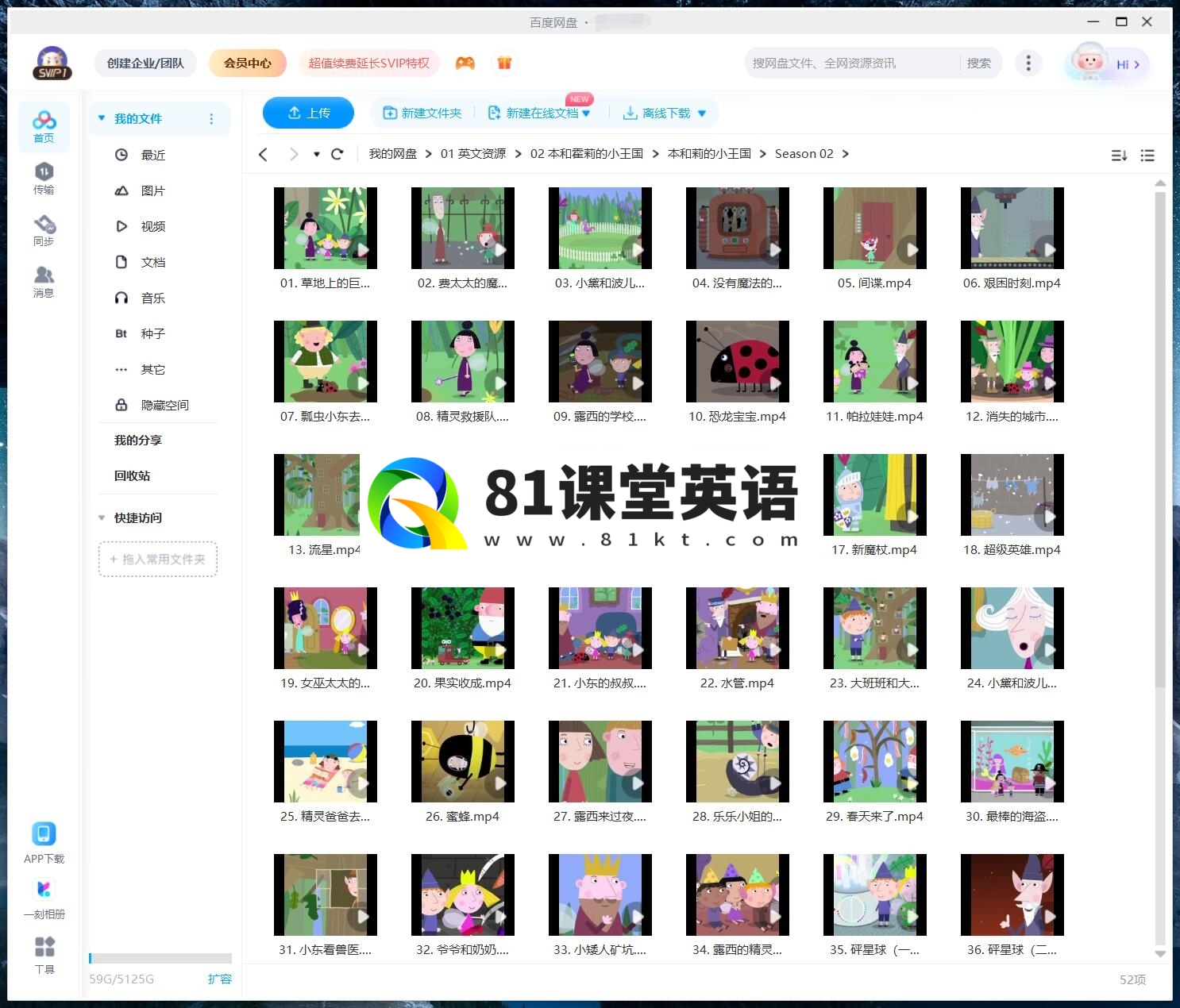This screenshot has width=1180, height=1008.
Task: Open the 传输 transfer panel icon
Action: pyautogui.click(x=44, y=178)
